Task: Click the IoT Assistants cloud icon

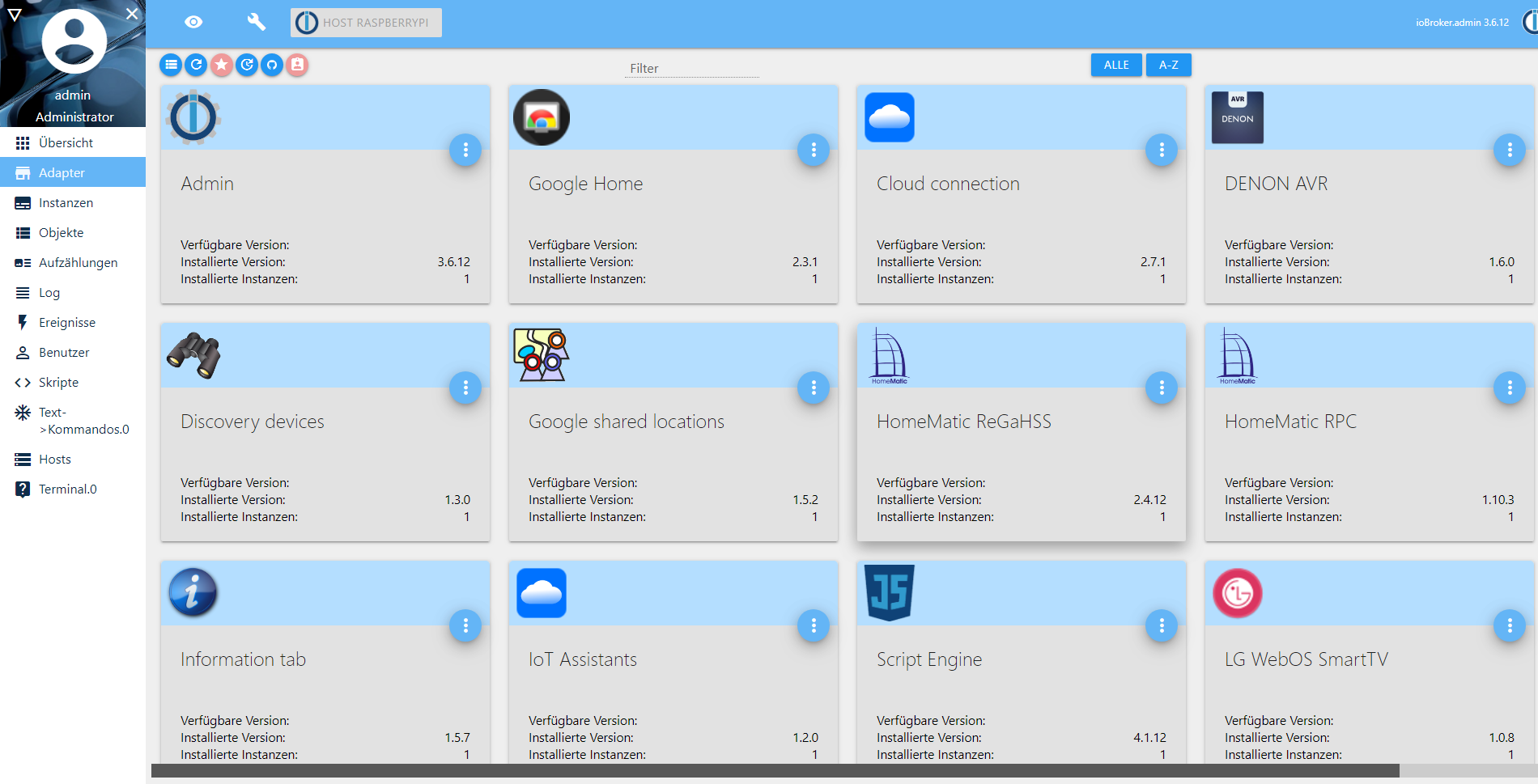Action: [x=542, y=593]
